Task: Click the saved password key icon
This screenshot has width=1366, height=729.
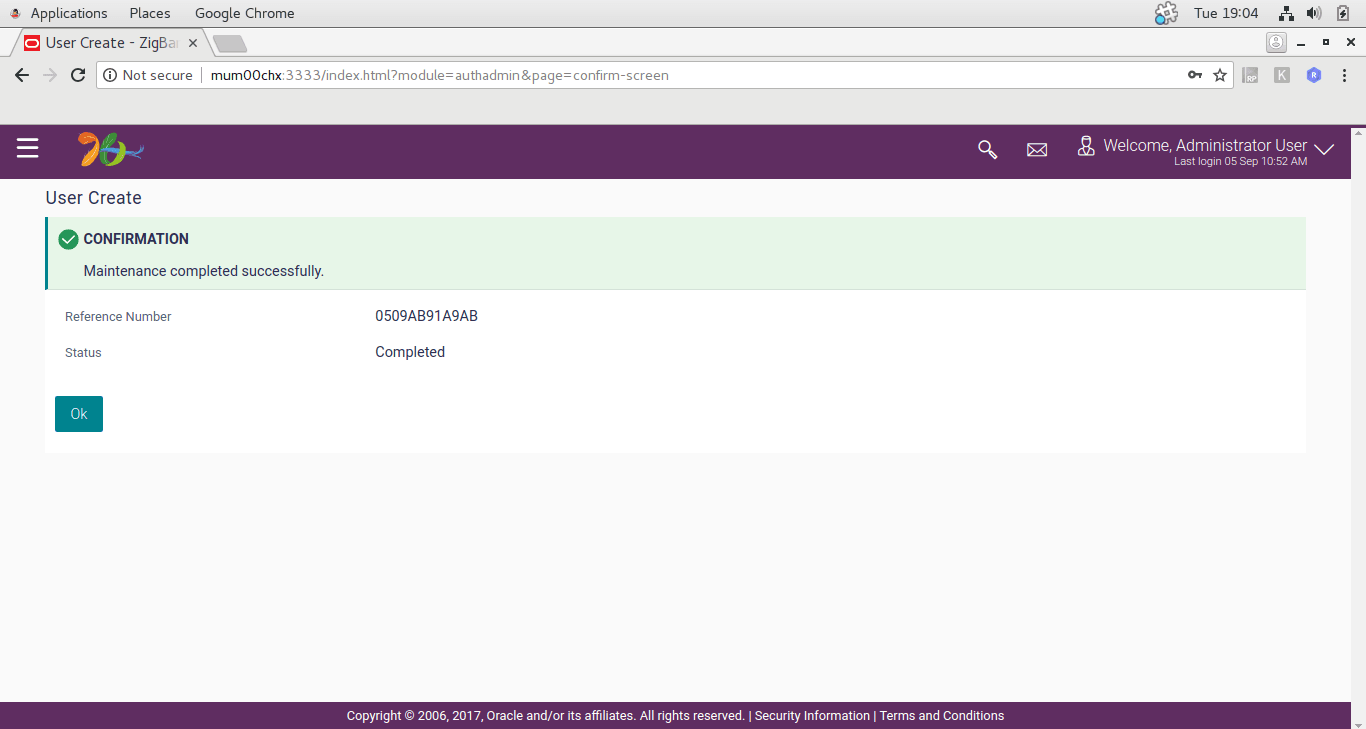Action: 1194,75
